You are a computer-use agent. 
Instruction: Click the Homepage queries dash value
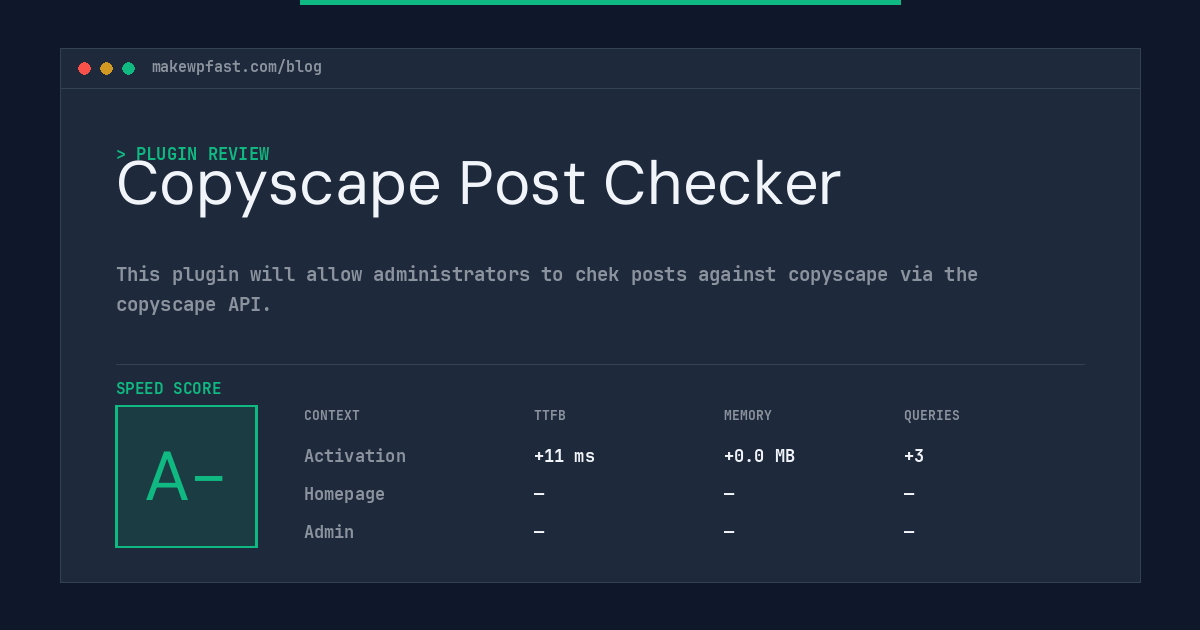pos(909,494)
